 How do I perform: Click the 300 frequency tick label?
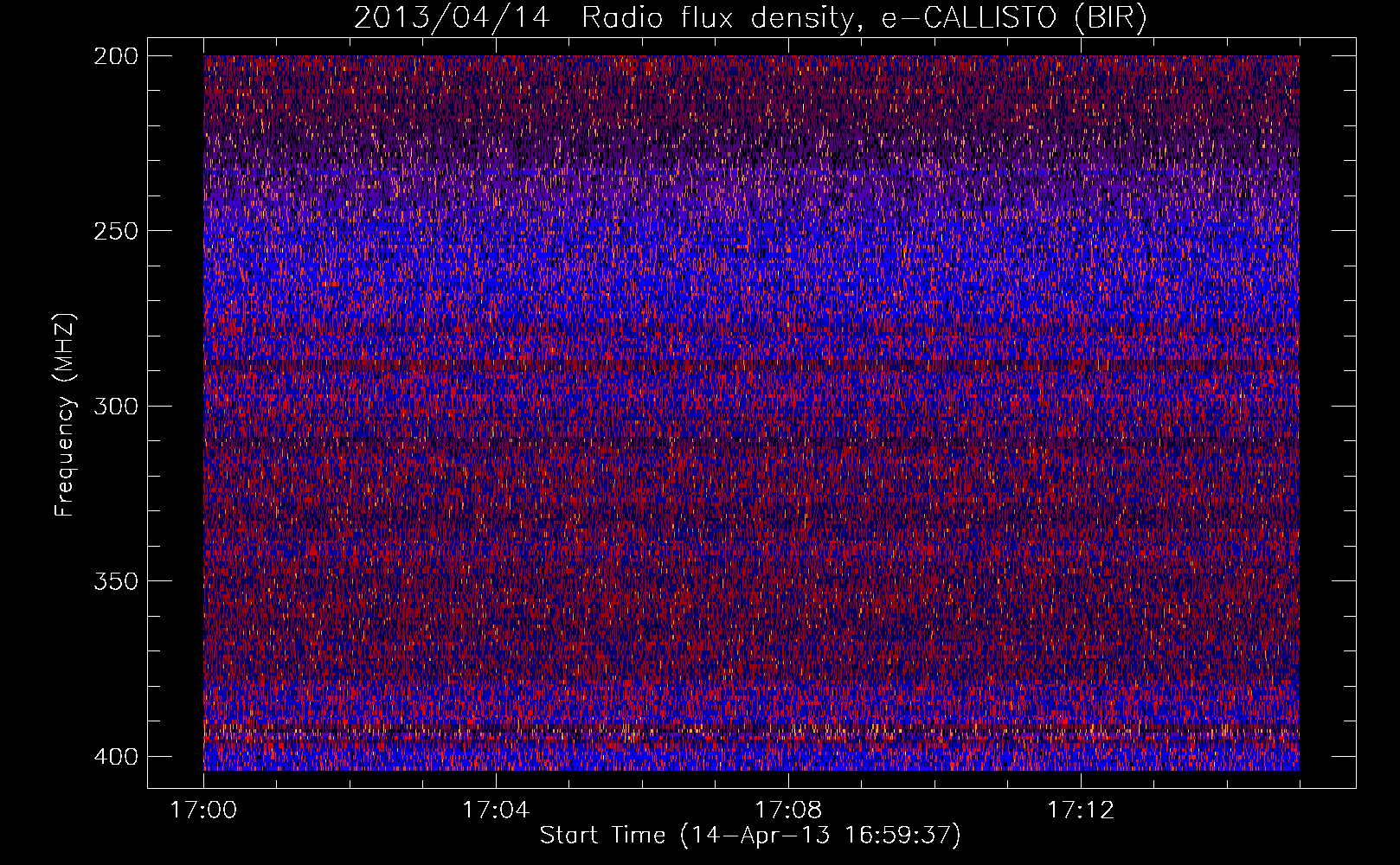tap(115, 406)
